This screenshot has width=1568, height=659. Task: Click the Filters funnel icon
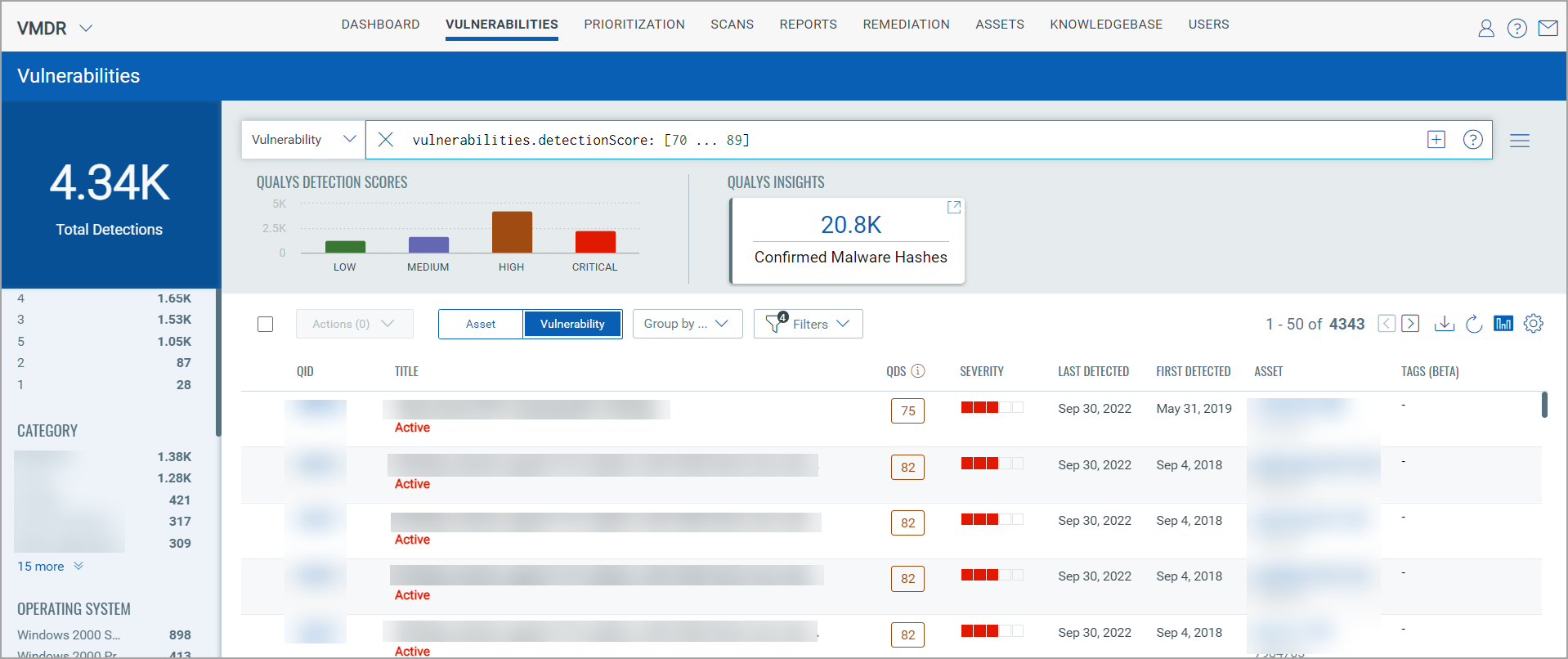775,323
